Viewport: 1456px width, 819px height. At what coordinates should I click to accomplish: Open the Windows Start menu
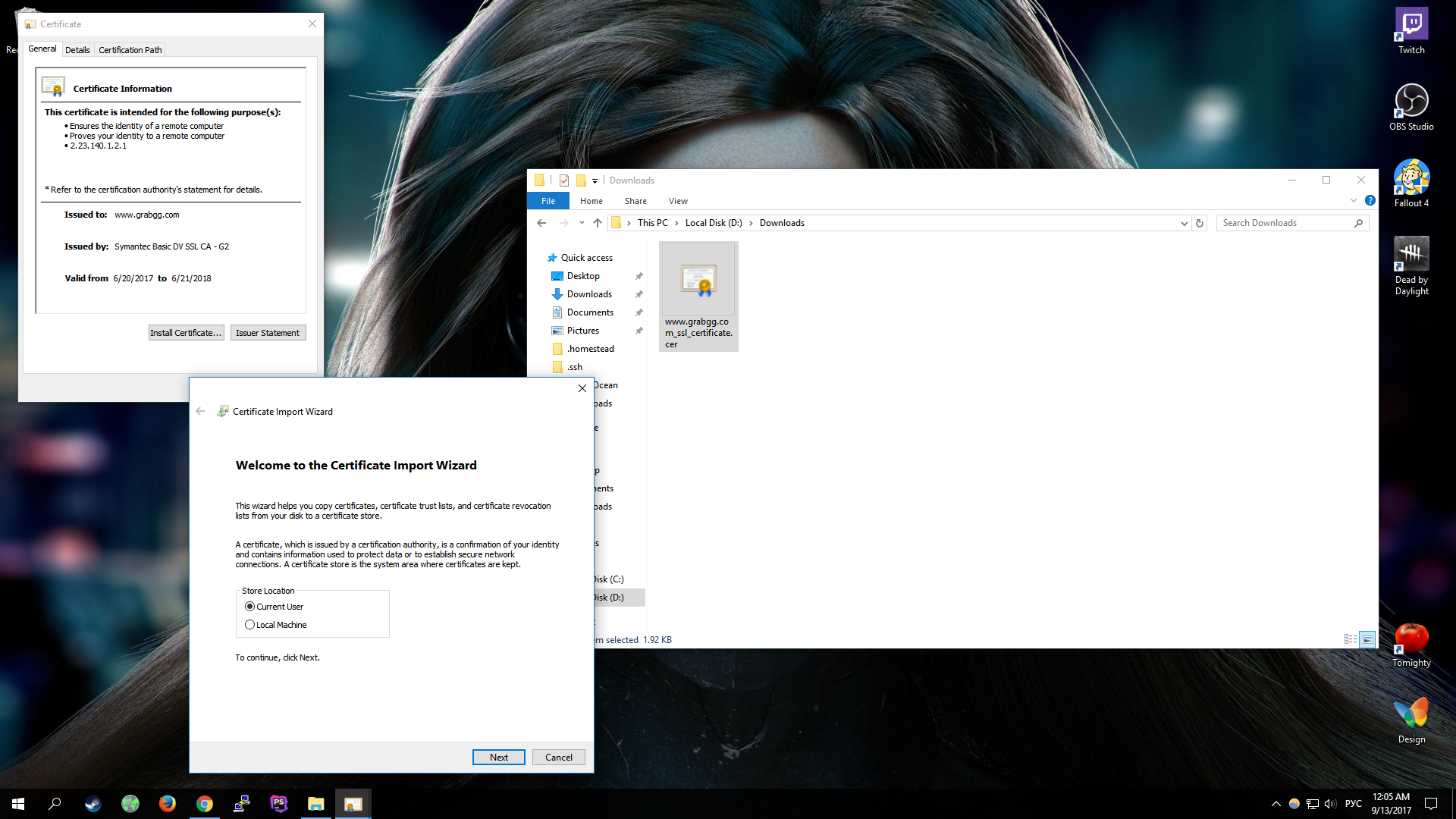pos(18,804)
